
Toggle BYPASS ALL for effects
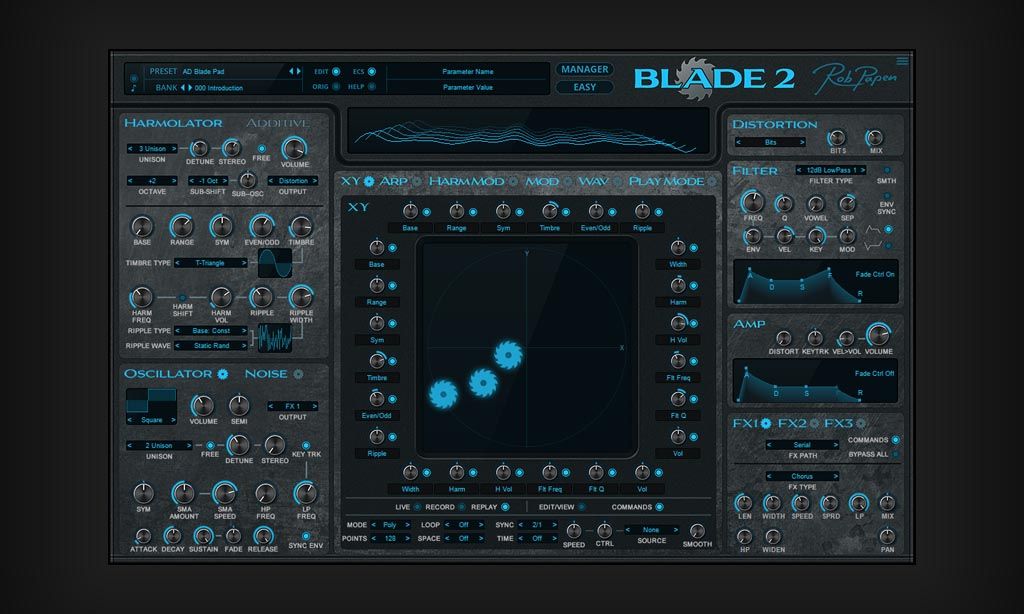coord(895,454)
